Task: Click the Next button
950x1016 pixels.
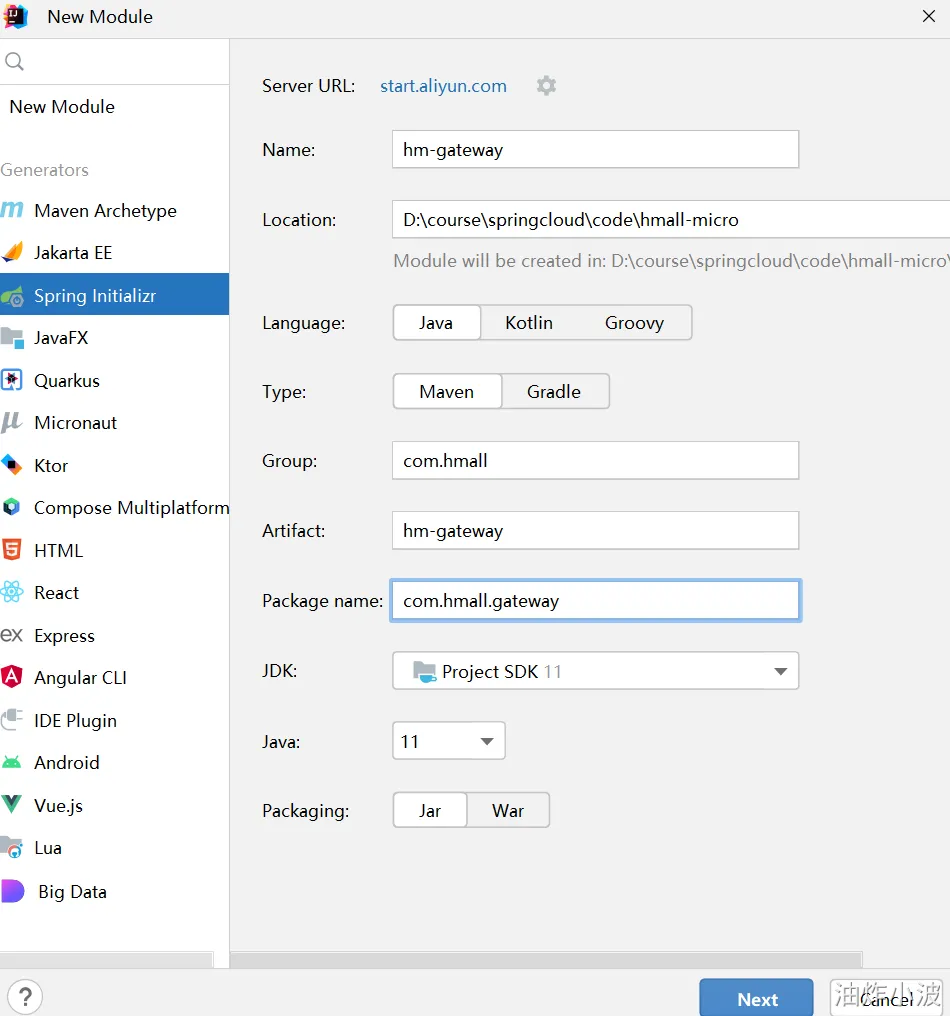Action: tap(757, 999)
